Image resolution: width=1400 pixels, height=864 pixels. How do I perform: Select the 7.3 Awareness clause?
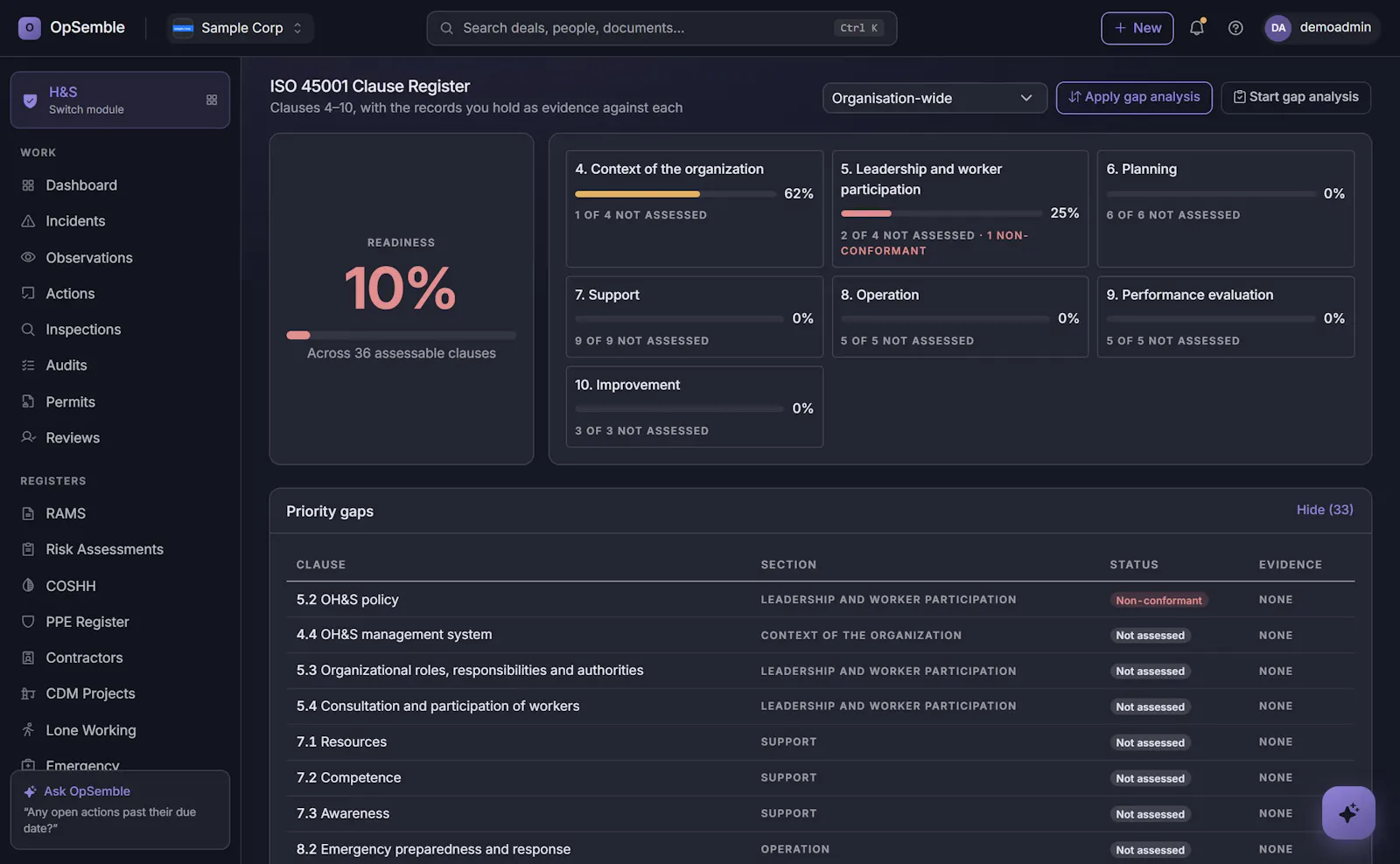click(x=820, y=813)
